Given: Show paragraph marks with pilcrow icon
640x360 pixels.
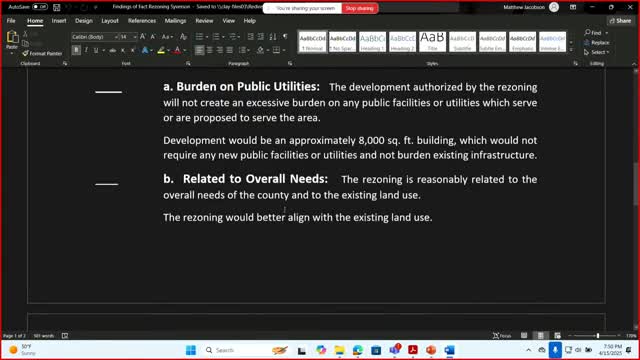Looking at the screenshot, I should tap(285, 37).
